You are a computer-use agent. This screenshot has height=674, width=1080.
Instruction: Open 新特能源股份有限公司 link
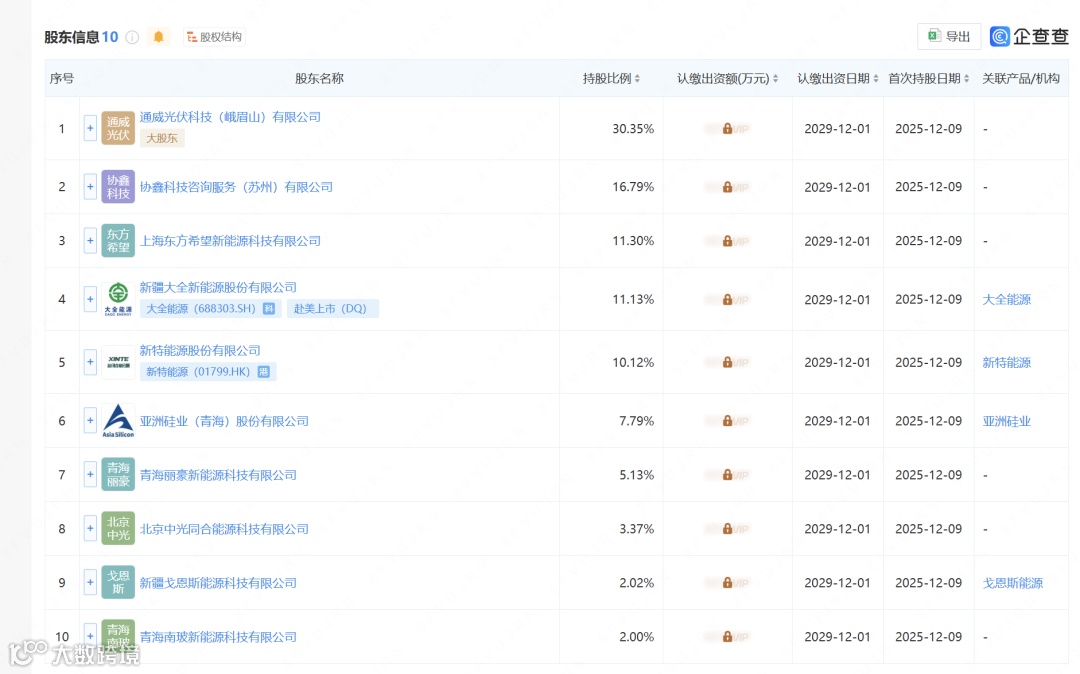tap(200, 350)
